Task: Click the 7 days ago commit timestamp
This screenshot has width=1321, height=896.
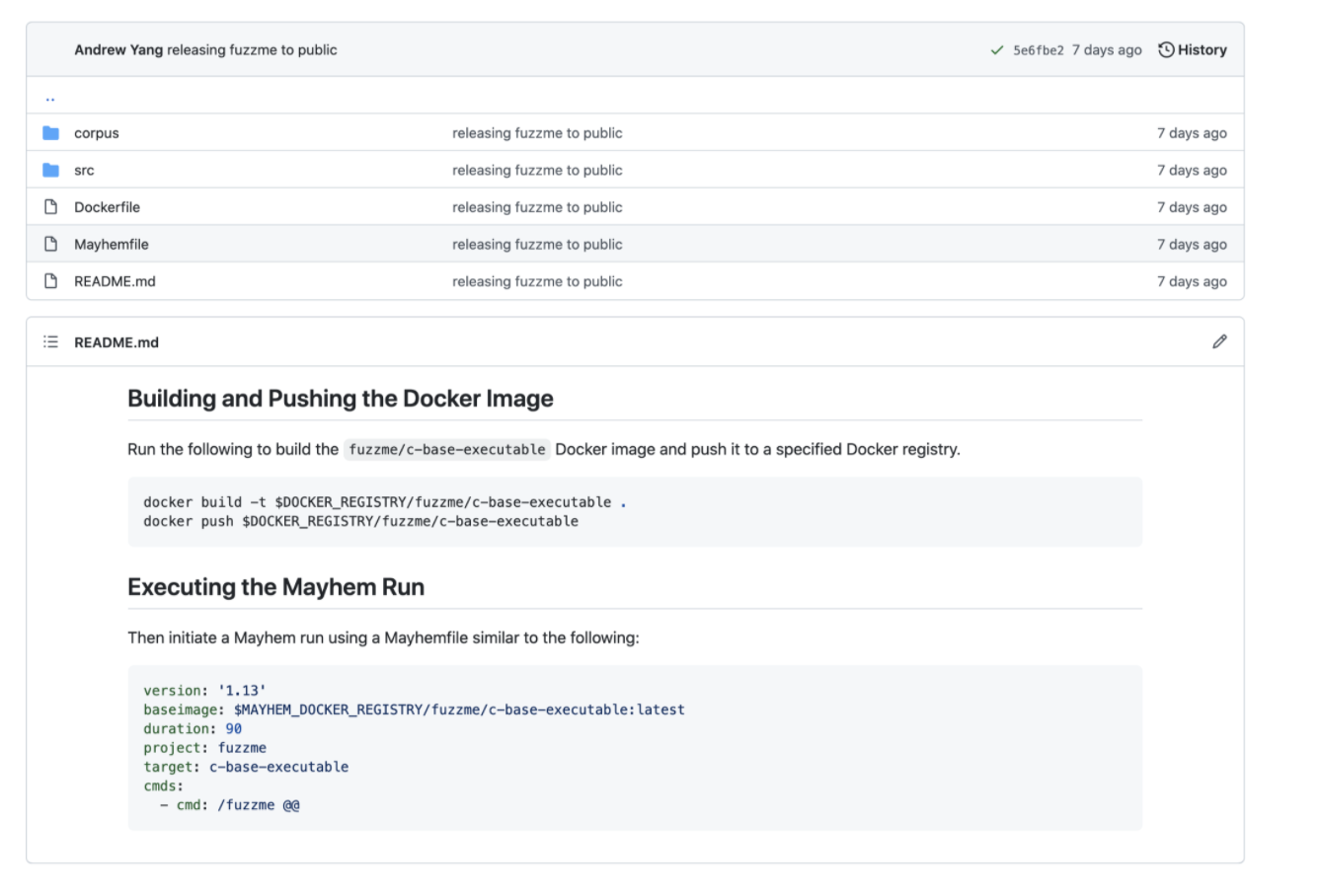Action: click(x=1107, y=49)
